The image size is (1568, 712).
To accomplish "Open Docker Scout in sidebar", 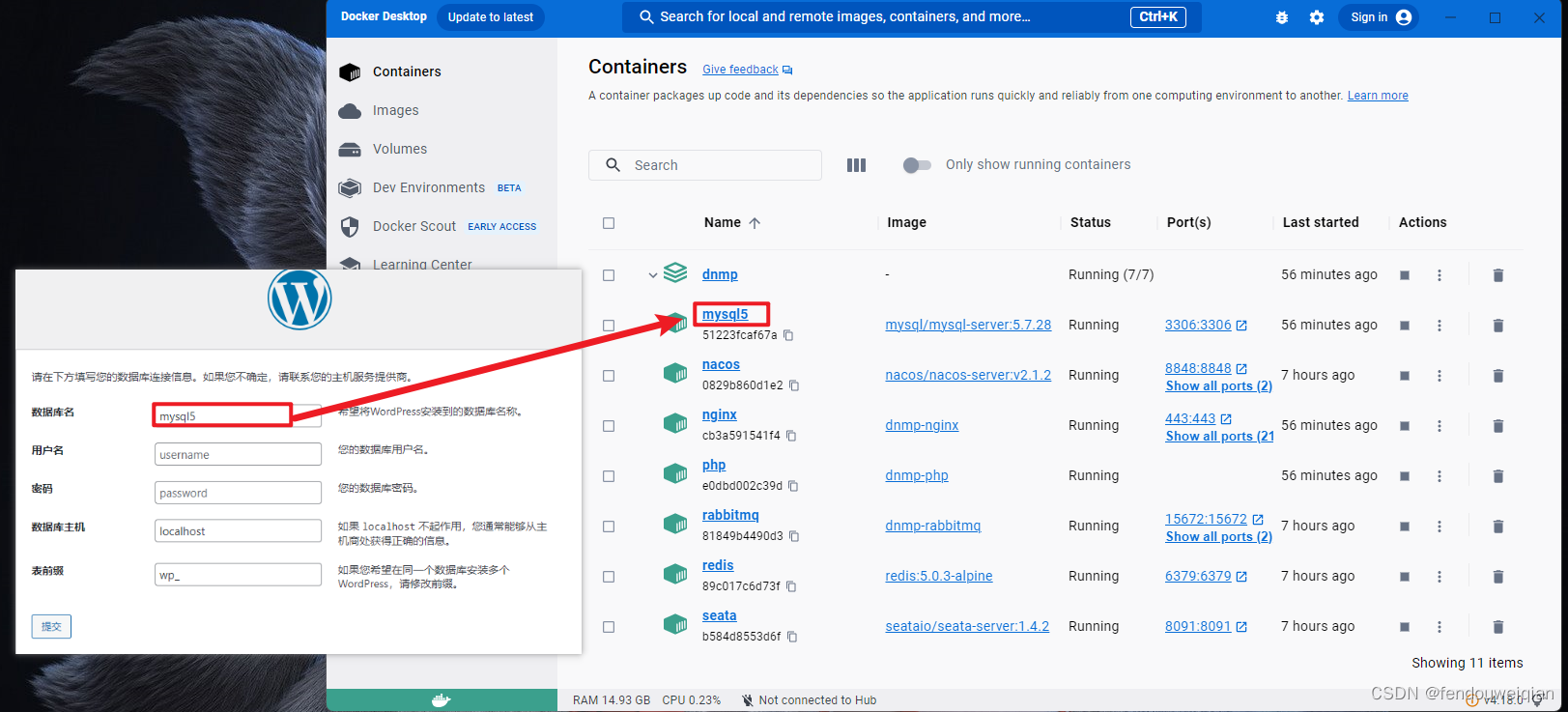I will (x=414, y=226).
